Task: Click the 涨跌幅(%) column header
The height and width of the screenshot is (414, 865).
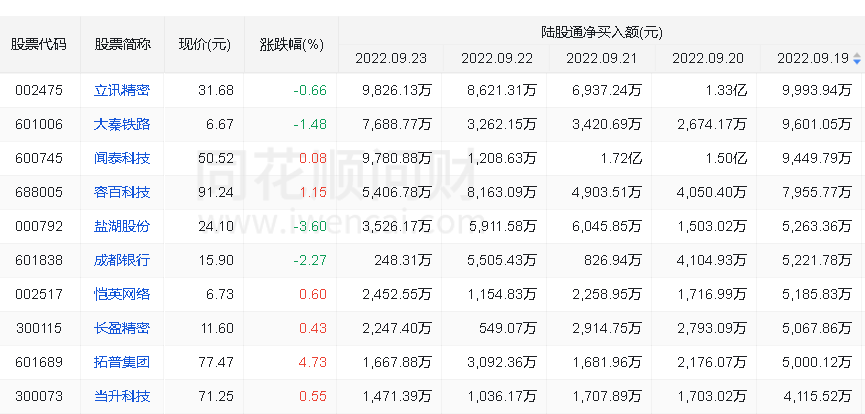Action: click(291, 45)
